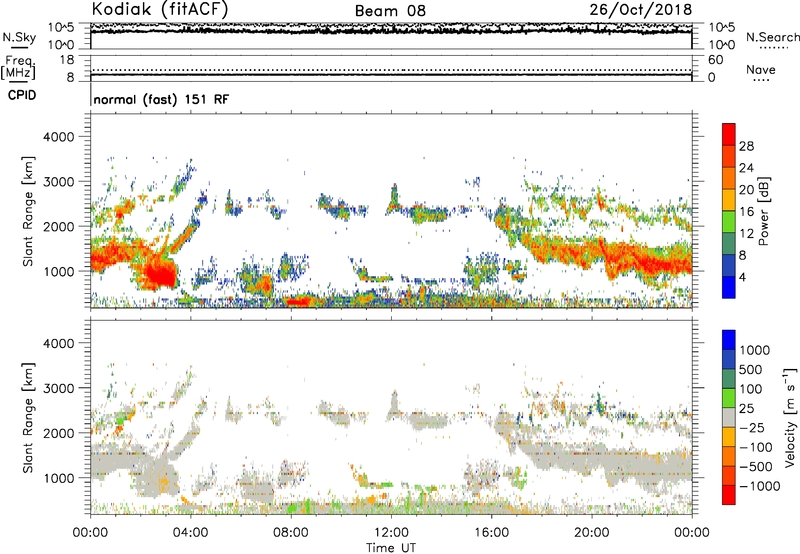
Task: Click the "12:00" time tick label
Action: (391, 533)
